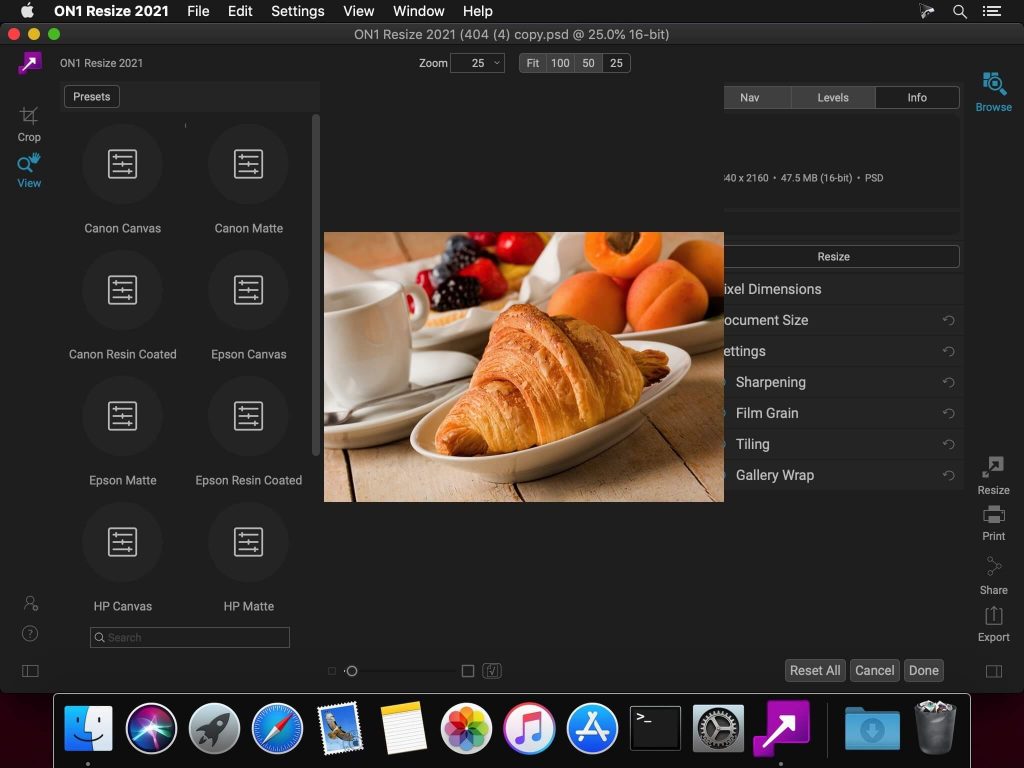
Task: Open the Zoom percentage dropdown
Action: pos(477,62)
